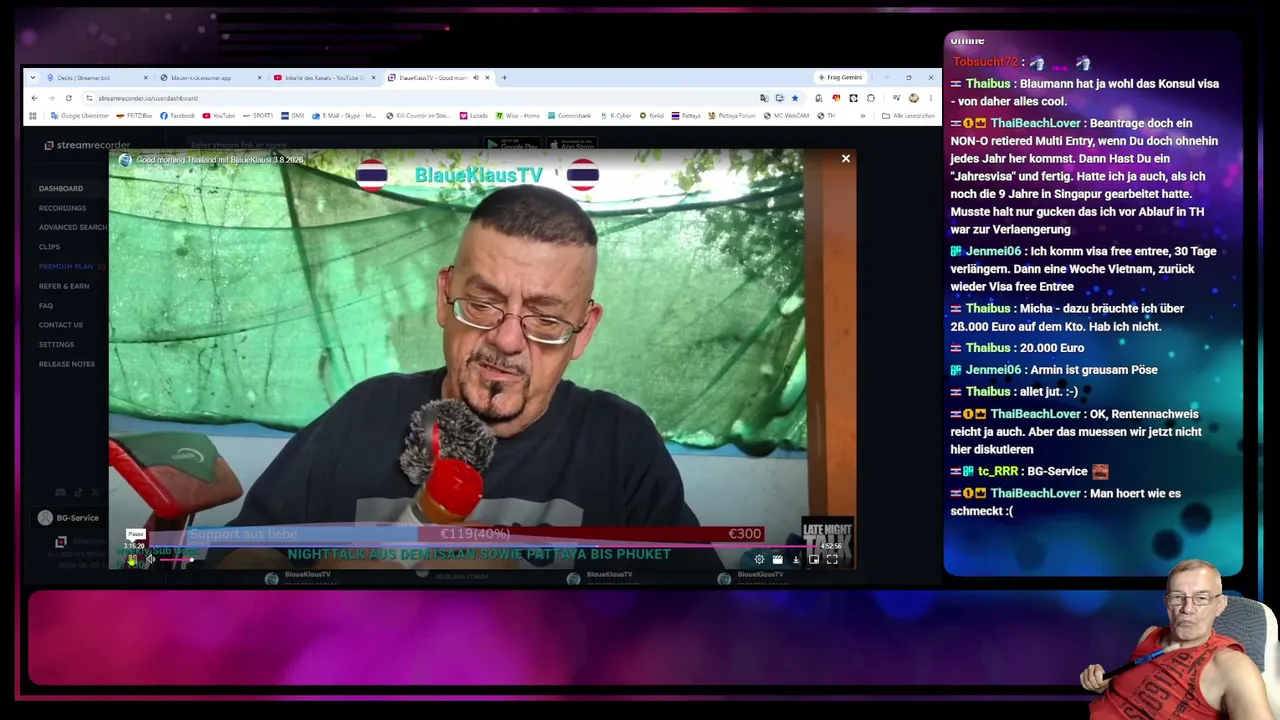
Task: Go forward in the browser
Action: click(51, 98)
